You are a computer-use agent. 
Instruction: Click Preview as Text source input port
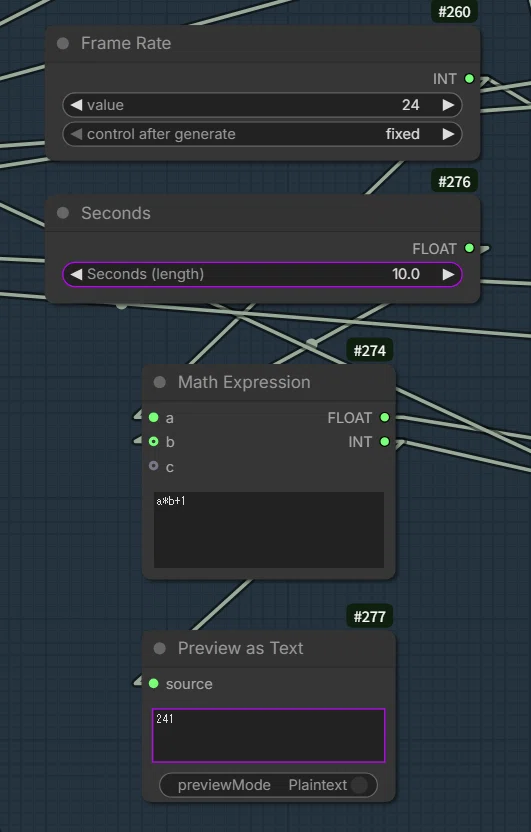point(154,683)
